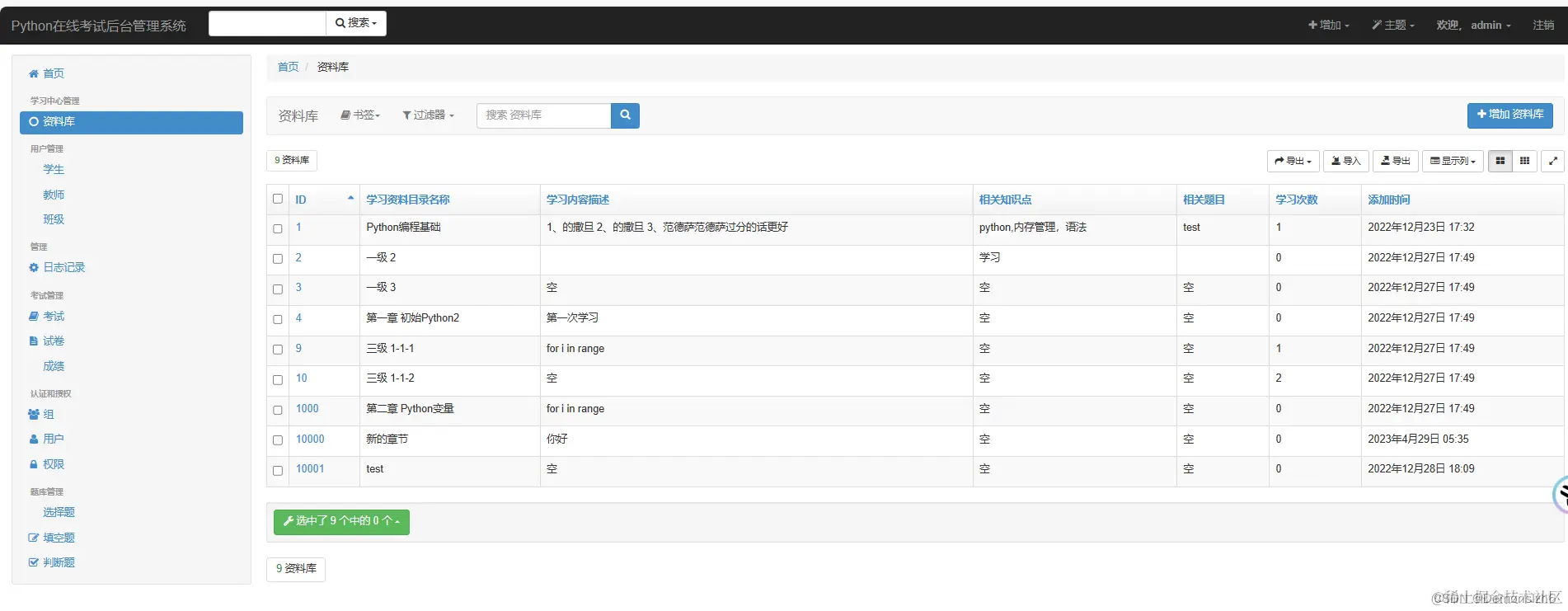Sort by 添加时间 column header
The width and height of the screenshot is (1568, 611).
click(1389, 200)
